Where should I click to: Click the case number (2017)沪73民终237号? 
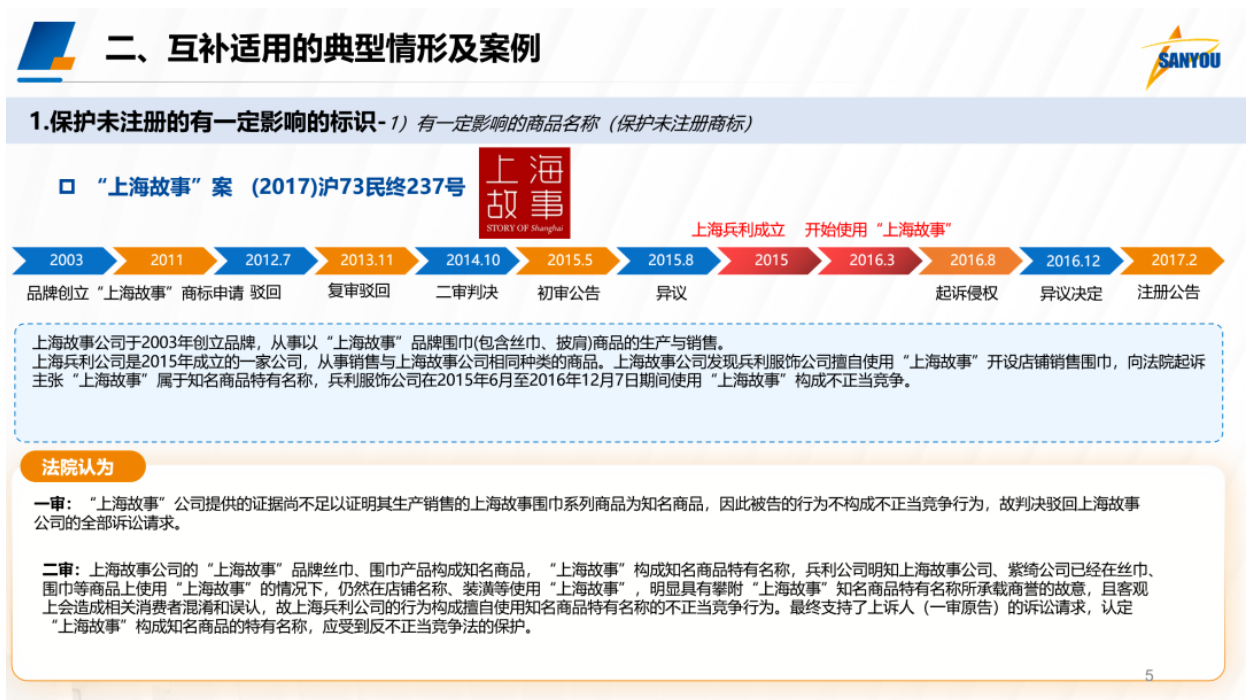pyautogui.click(x=358, y=187)
